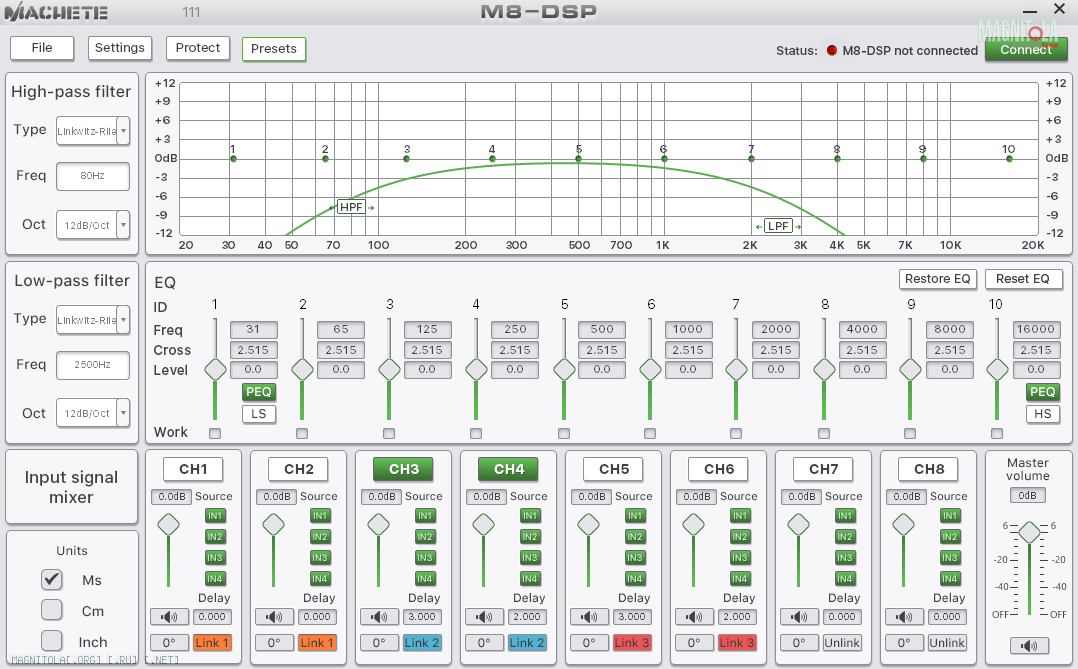1078x669 pixels.
Task: Open High-pass filter Type dropdown
Action: coord(93,131)
